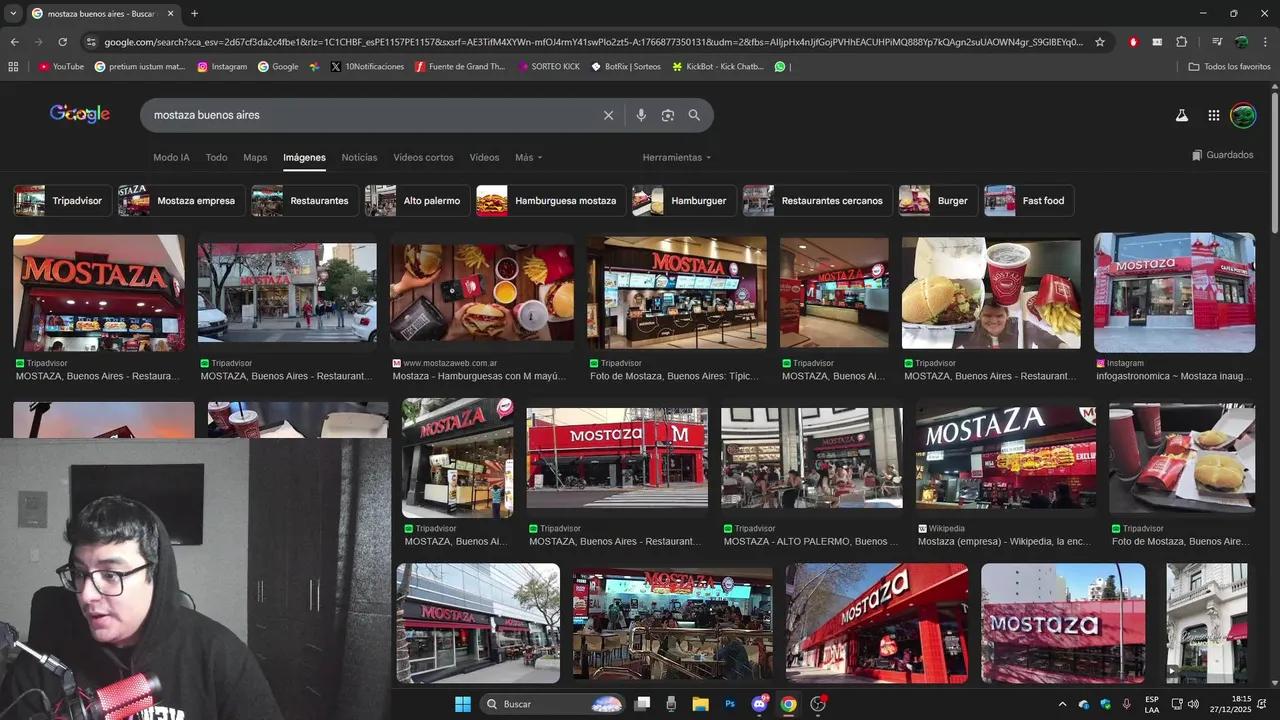Open Google Lens image search icon
The image size is (1280, 720).
(x=668, y=115)
